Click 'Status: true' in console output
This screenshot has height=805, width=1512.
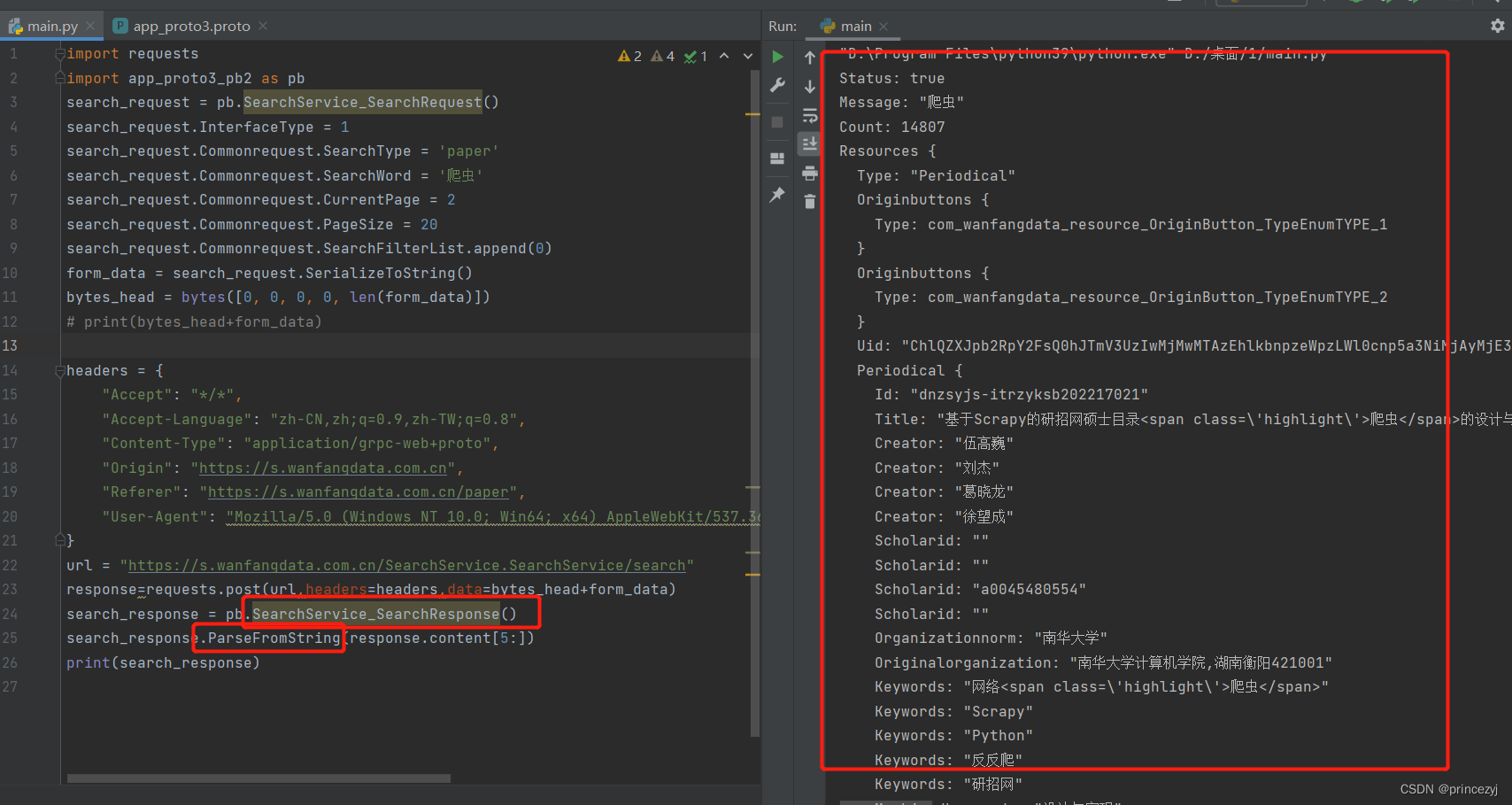pos(891,78)
